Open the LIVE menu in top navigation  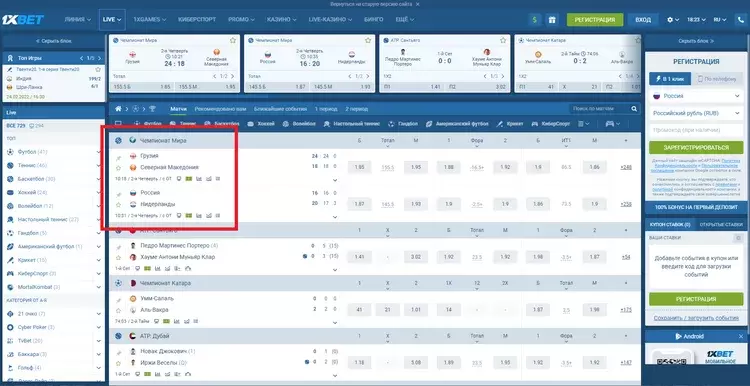(112, 20)
